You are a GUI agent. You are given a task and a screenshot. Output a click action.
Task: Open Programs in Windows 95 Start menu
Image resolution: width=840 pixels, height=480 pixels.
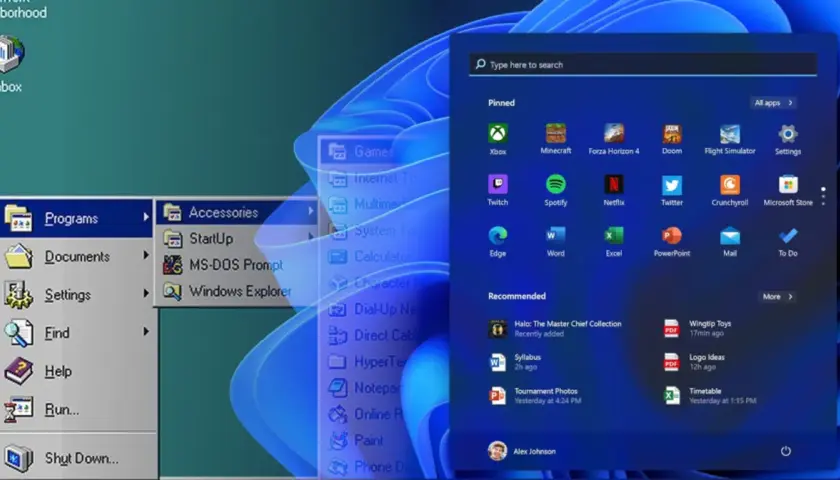(76, 218)
